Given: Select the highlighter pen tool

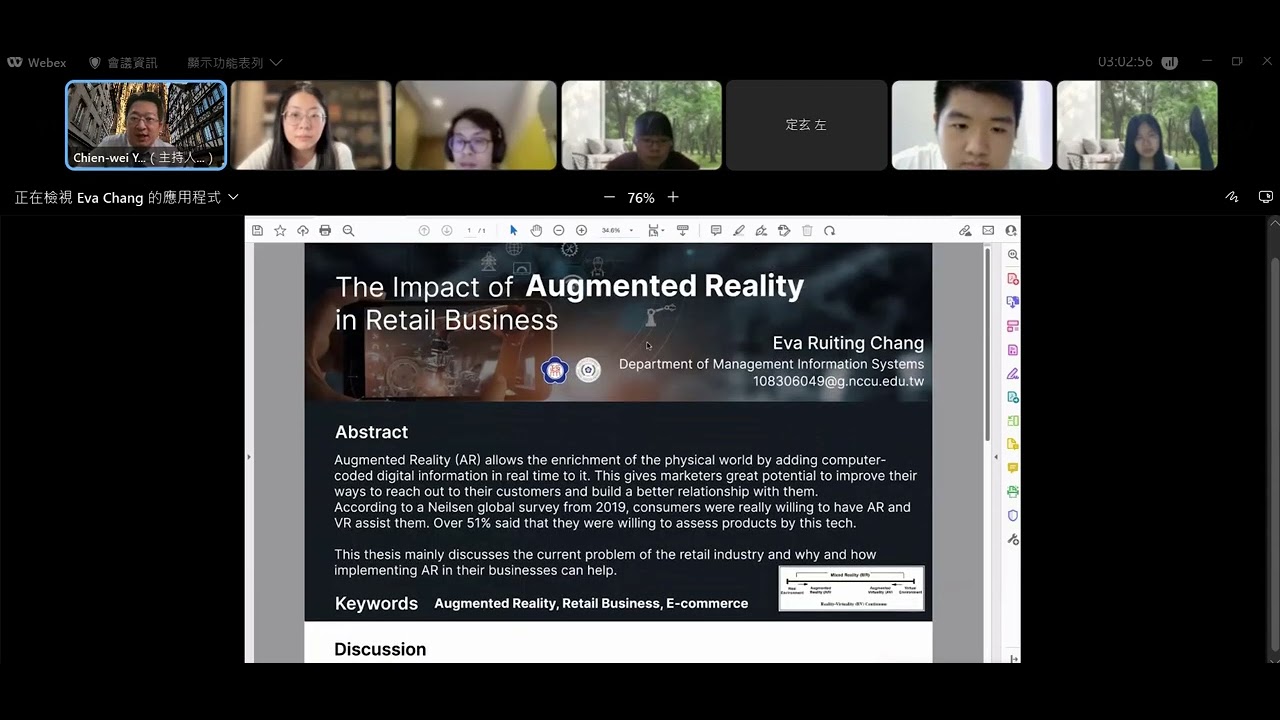Looking at the screenshot, I should pyautogui.click(x=739, y=230).
